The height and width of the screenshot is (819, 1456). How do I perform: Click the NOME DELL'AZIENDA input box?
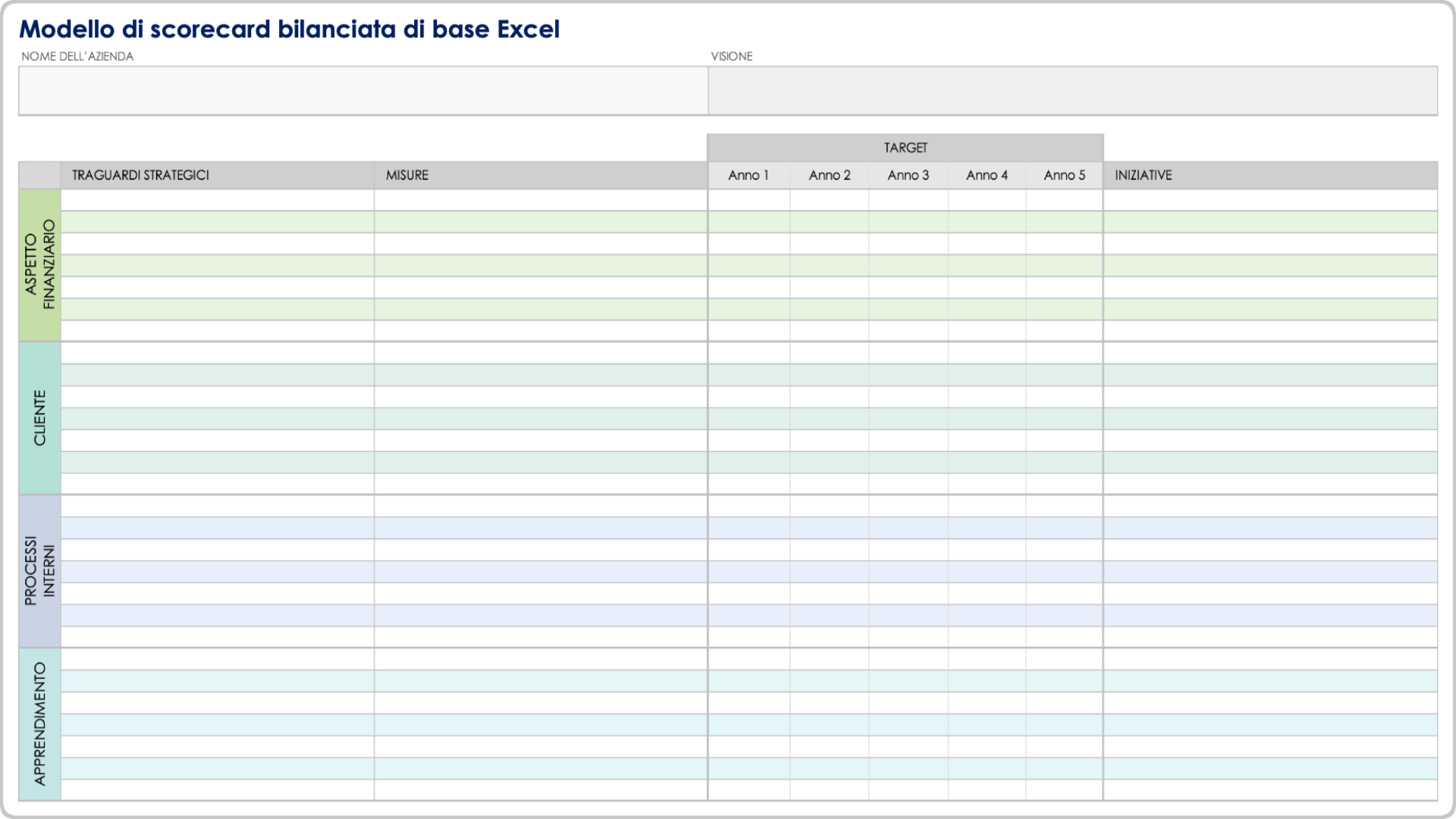coord(363,91)
